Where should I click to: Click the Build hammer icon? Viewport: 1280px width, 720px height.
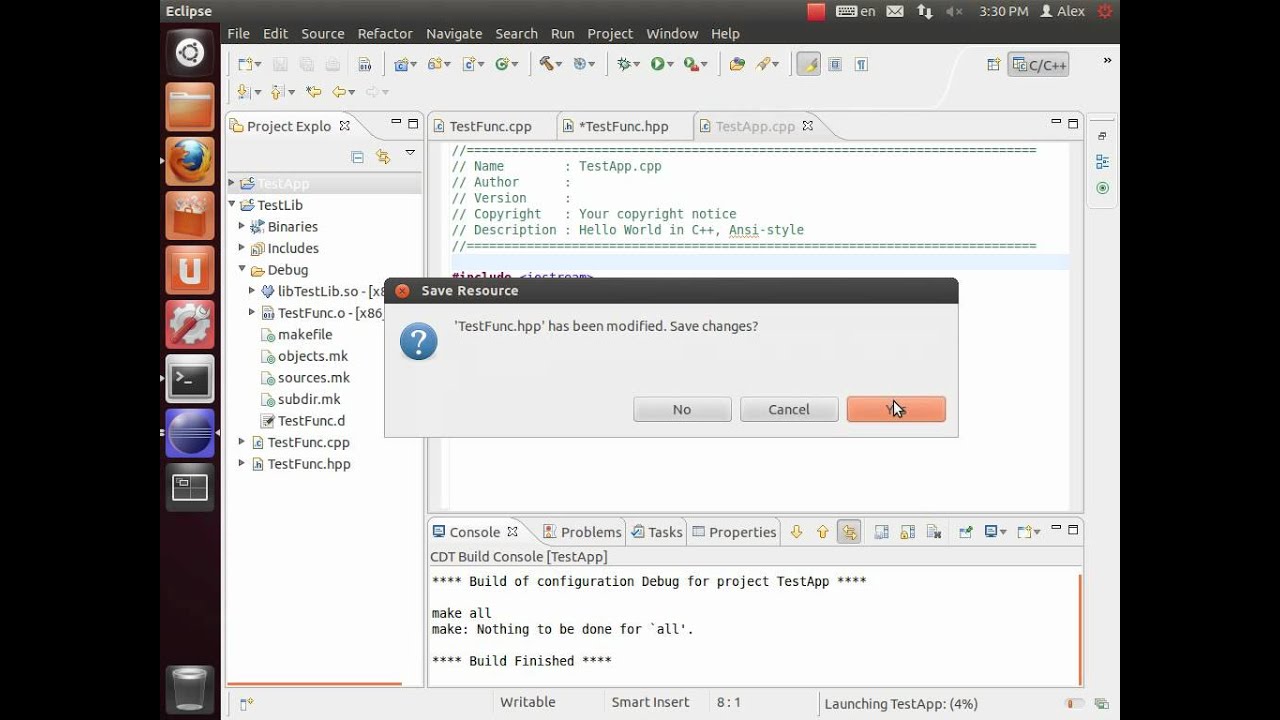click(x=546, y=64)
